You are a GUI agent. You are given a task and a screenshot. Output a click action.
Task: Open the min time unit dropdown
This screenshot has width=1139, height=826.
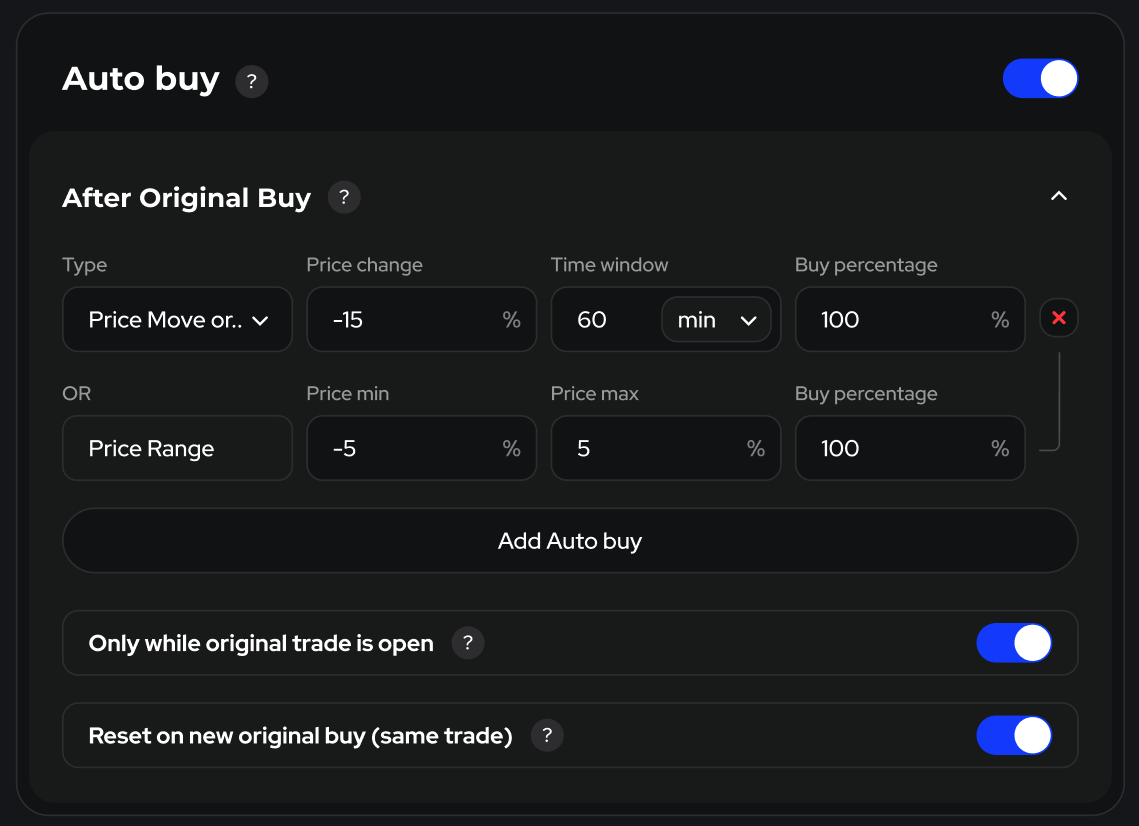[x=716, y=320]
